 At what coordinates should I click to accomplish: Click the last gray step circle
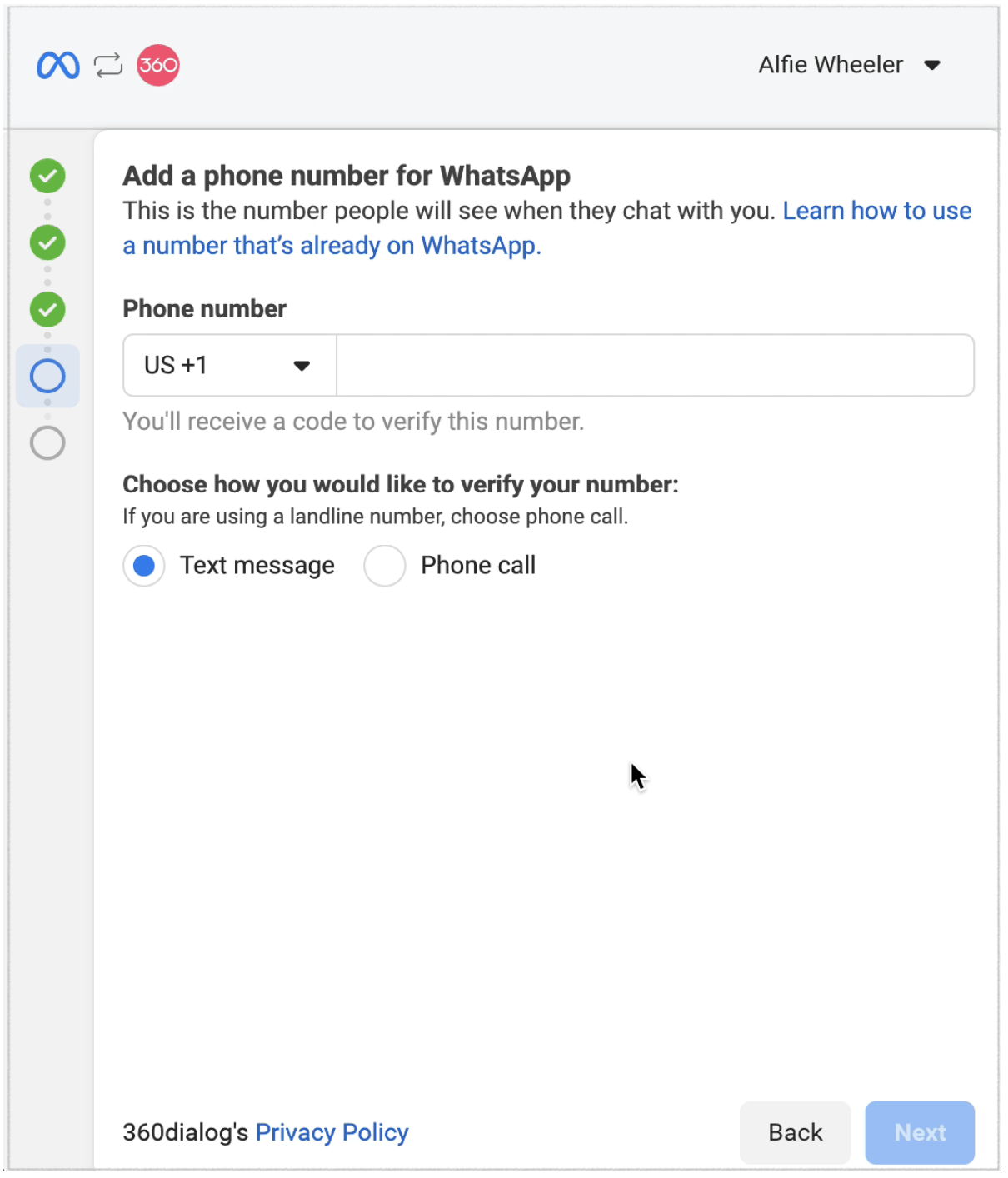(x=47, y=442)
